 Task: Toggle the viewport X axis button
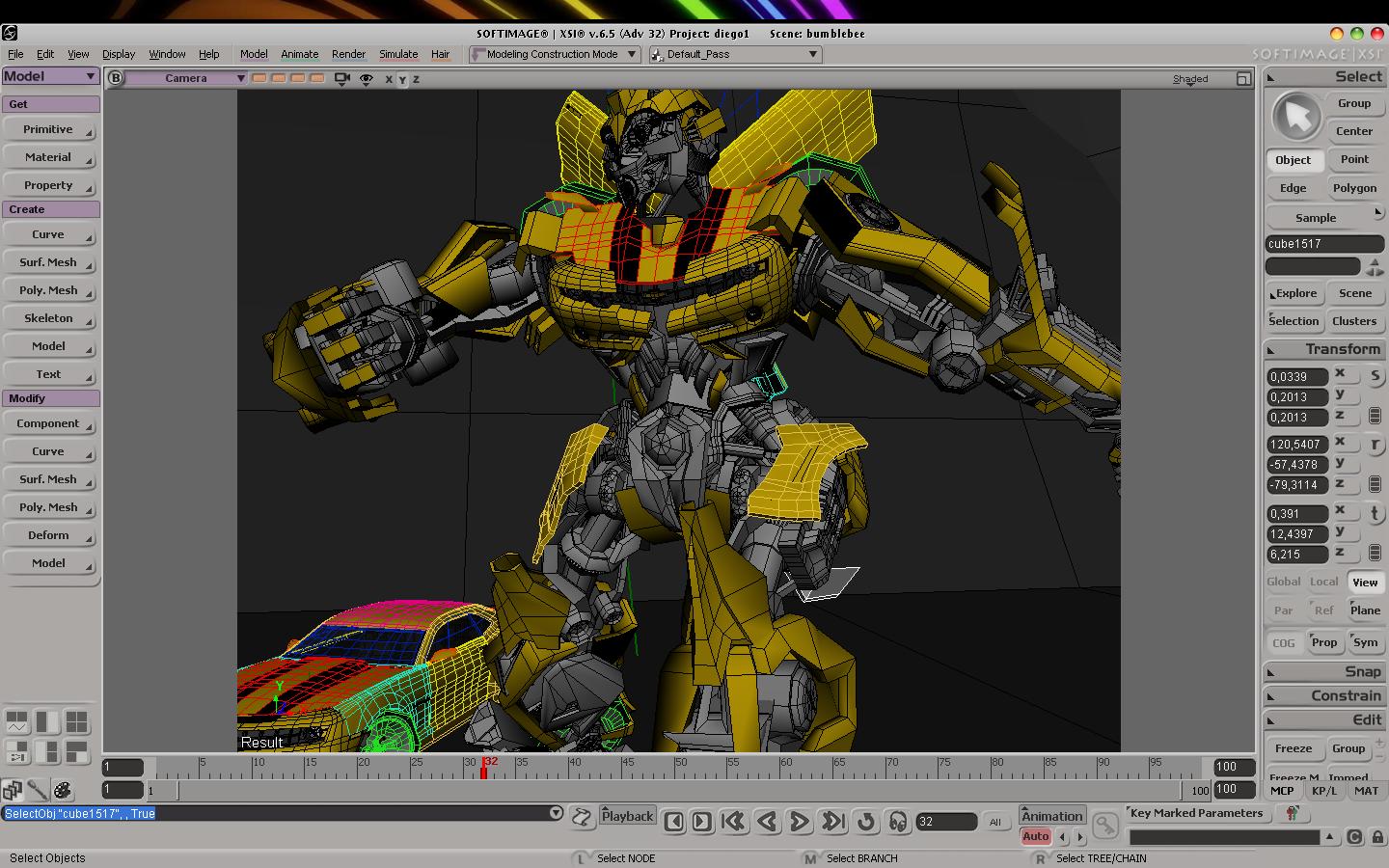point(389,79)
